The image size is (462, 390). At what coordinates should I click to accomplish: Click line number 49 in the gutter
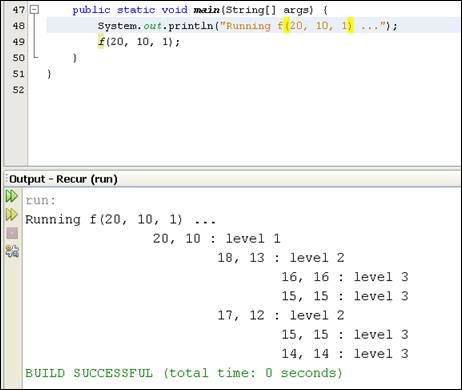coord(19,42)
